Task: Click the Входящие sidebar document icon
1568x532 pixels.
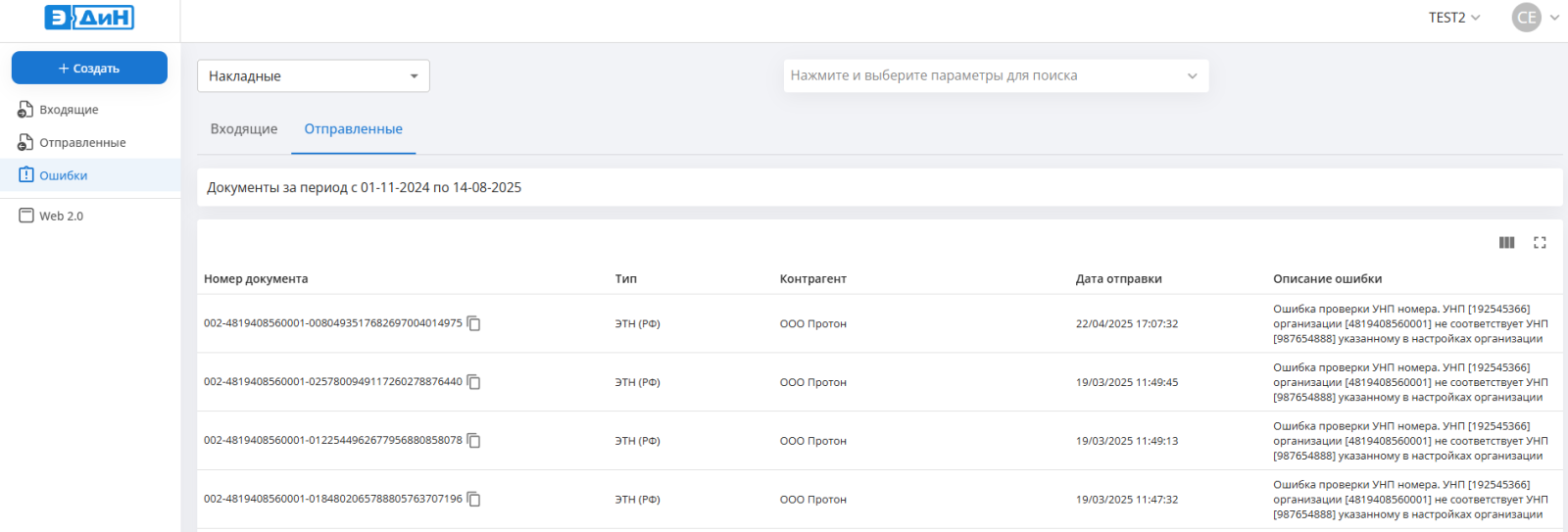Action: click(25, 110)
